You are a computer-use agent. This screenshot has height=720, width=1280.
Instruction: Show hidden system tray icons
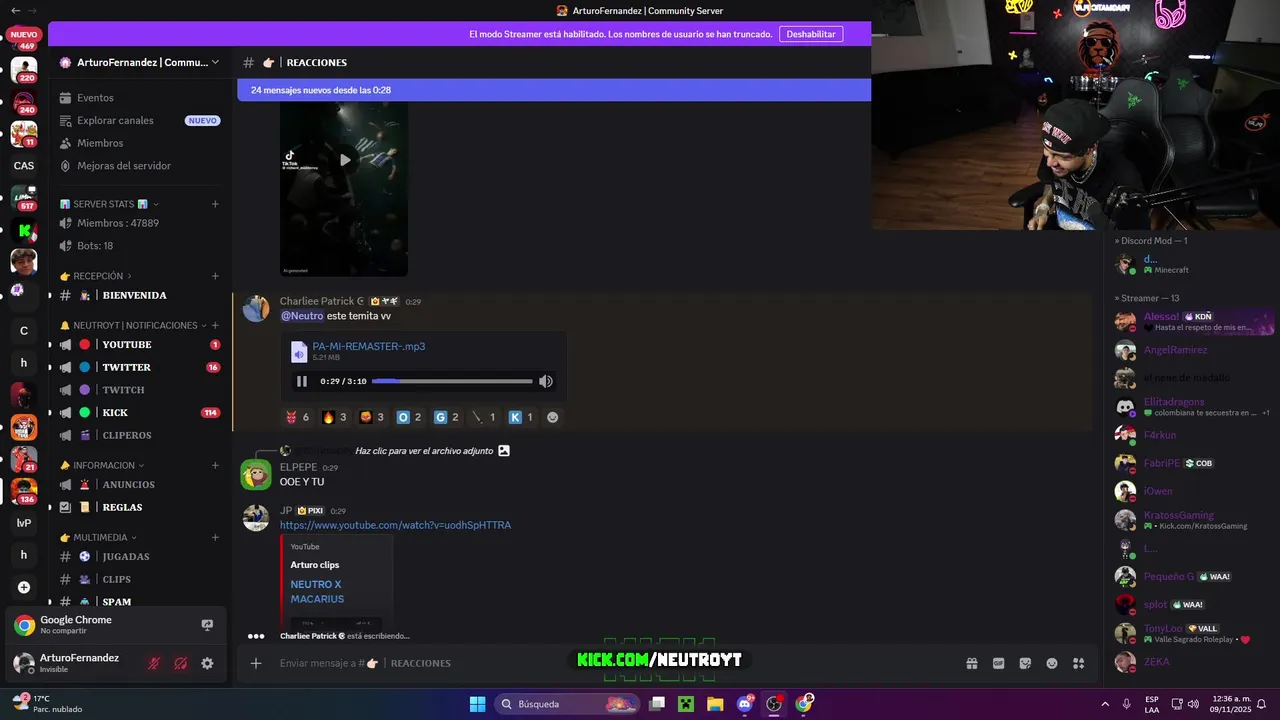(1105, 704)
